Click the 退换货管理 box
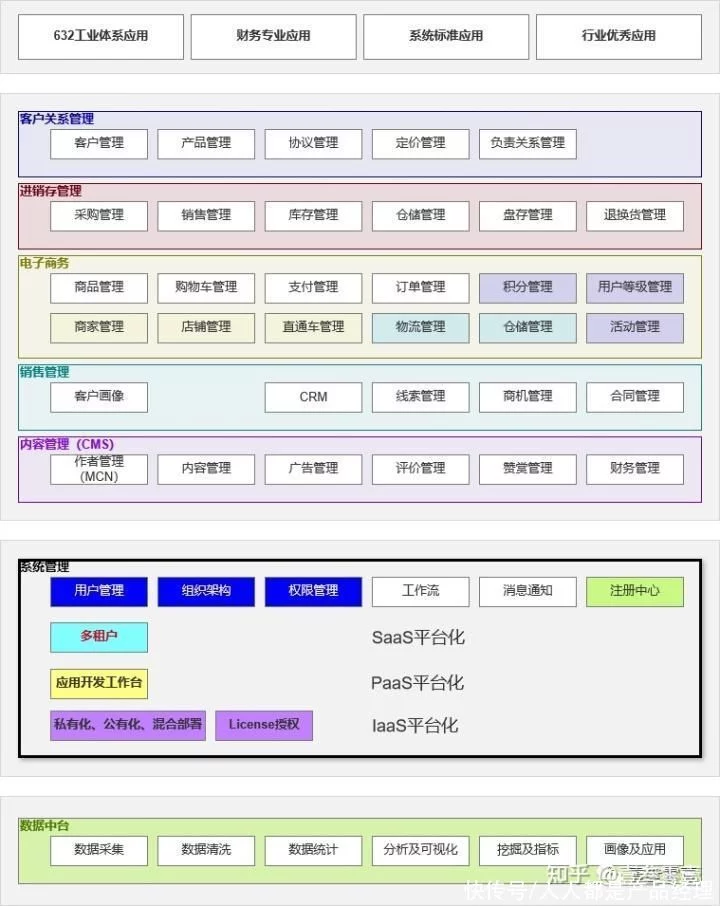720x906 pixels. point(635,216)
